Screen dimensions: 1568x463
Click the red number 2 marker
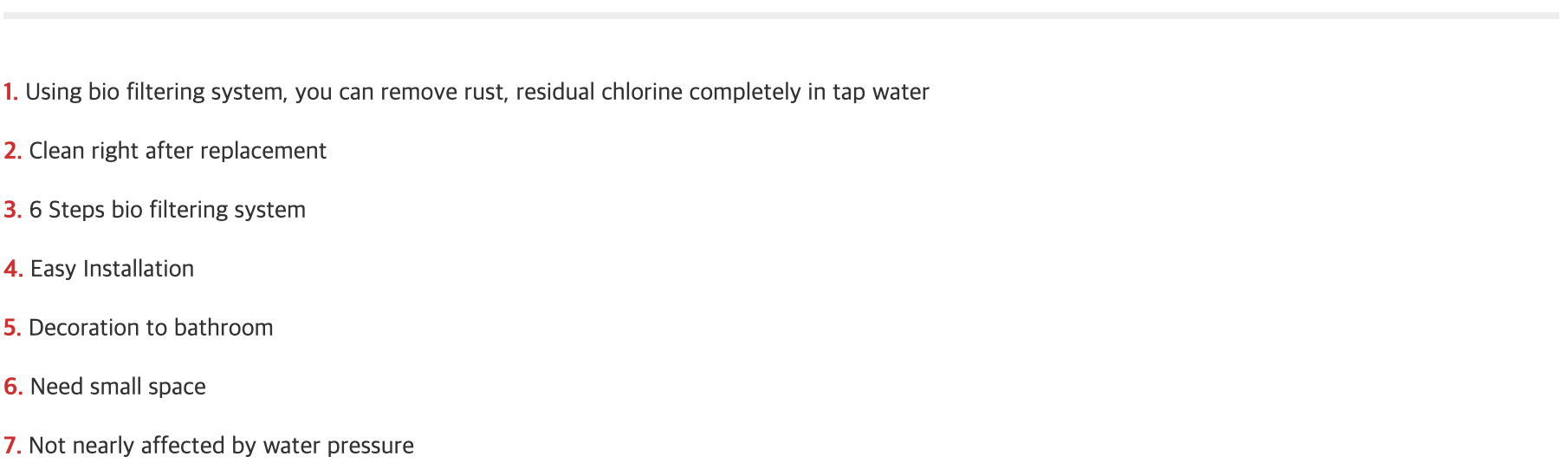(x=11, y=151)
